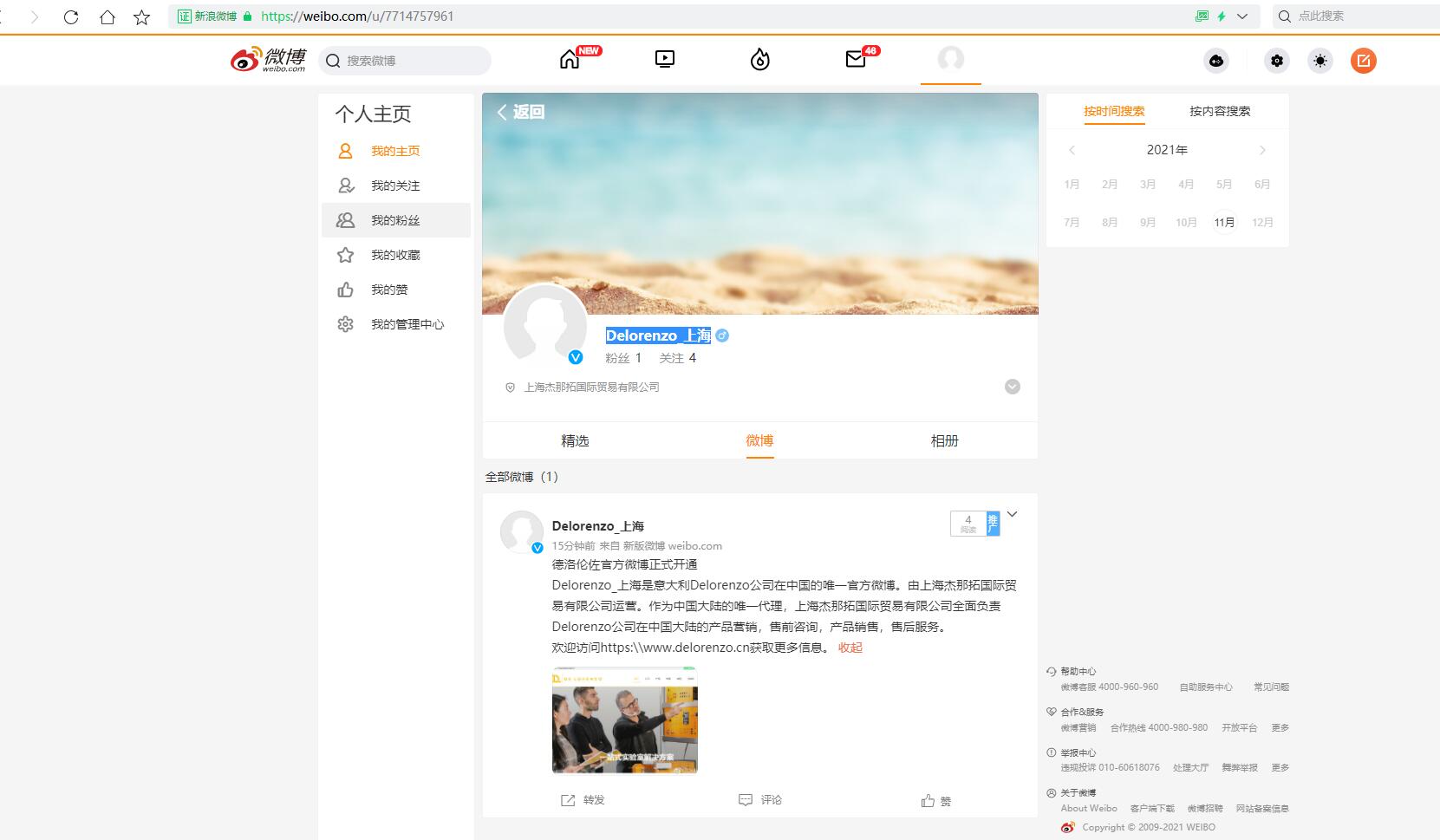Switch to 按内容搜索 search tab

pyautogui.click(x=1217, y=111)
